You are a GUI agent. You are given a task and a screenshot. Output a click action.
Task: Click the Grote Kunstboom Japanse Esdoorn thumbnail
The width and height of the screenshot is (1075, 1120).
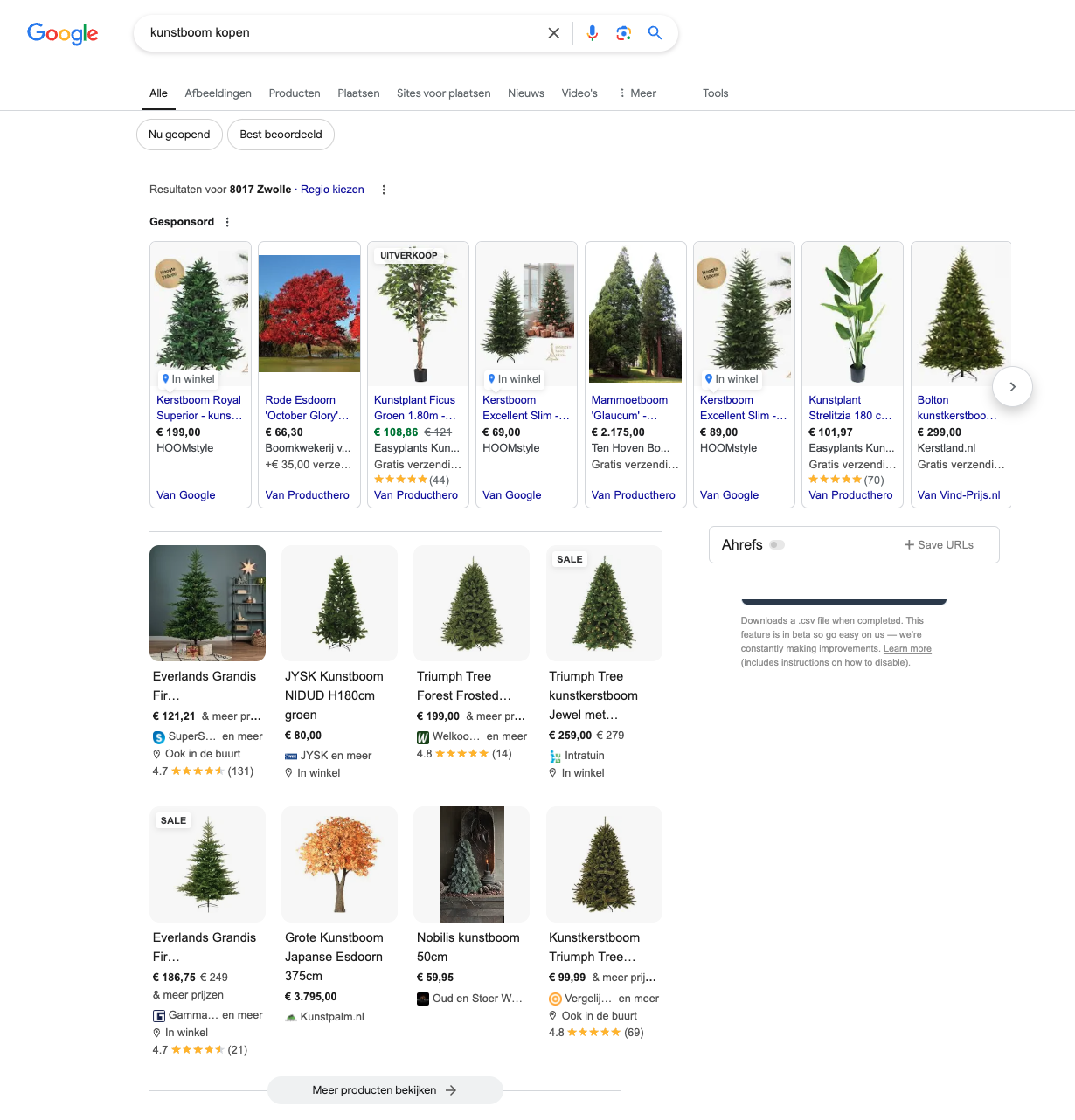(339, 864)
